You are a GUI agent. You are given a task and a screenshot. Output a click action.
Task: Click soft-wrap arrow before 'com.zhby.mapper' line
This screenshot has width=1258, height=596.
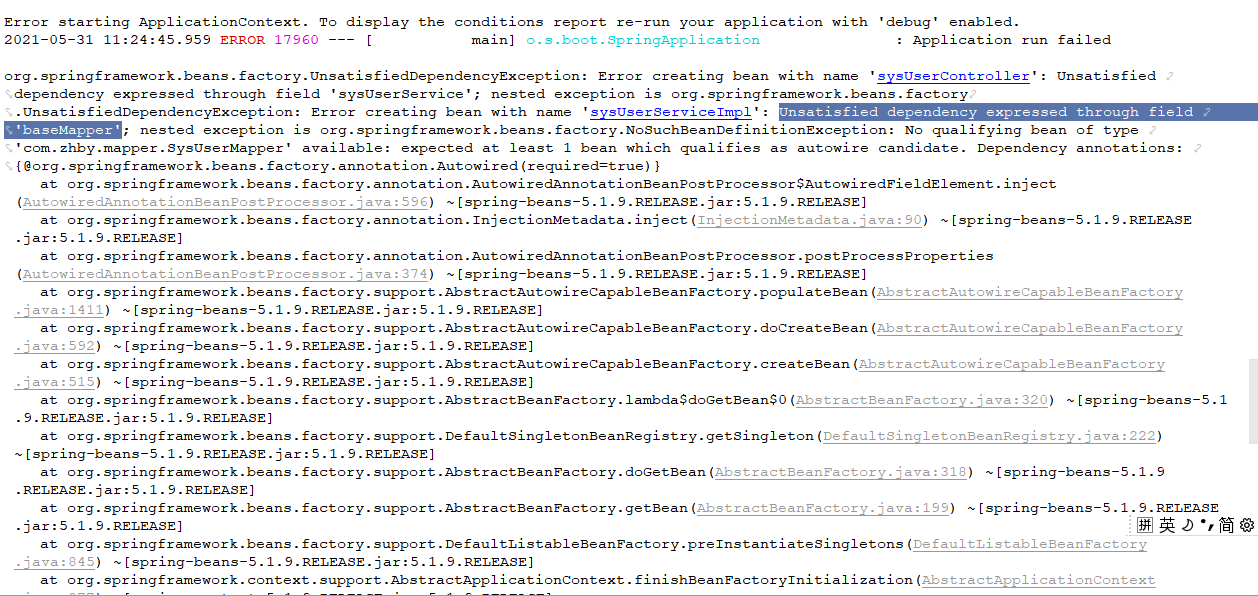click(9, 148)
